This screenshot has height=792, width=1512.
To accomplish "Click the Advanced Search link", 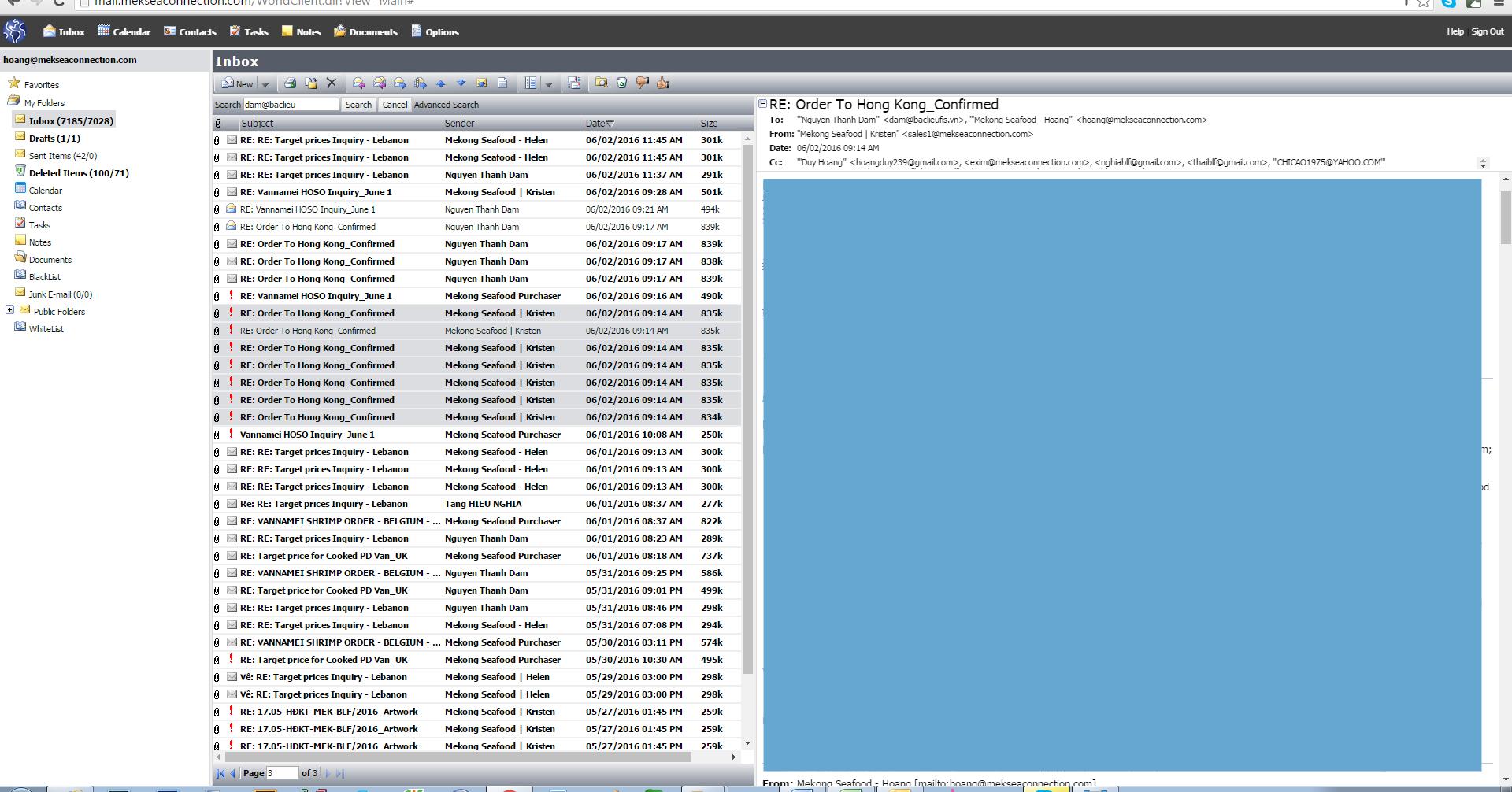I will 446,105.
